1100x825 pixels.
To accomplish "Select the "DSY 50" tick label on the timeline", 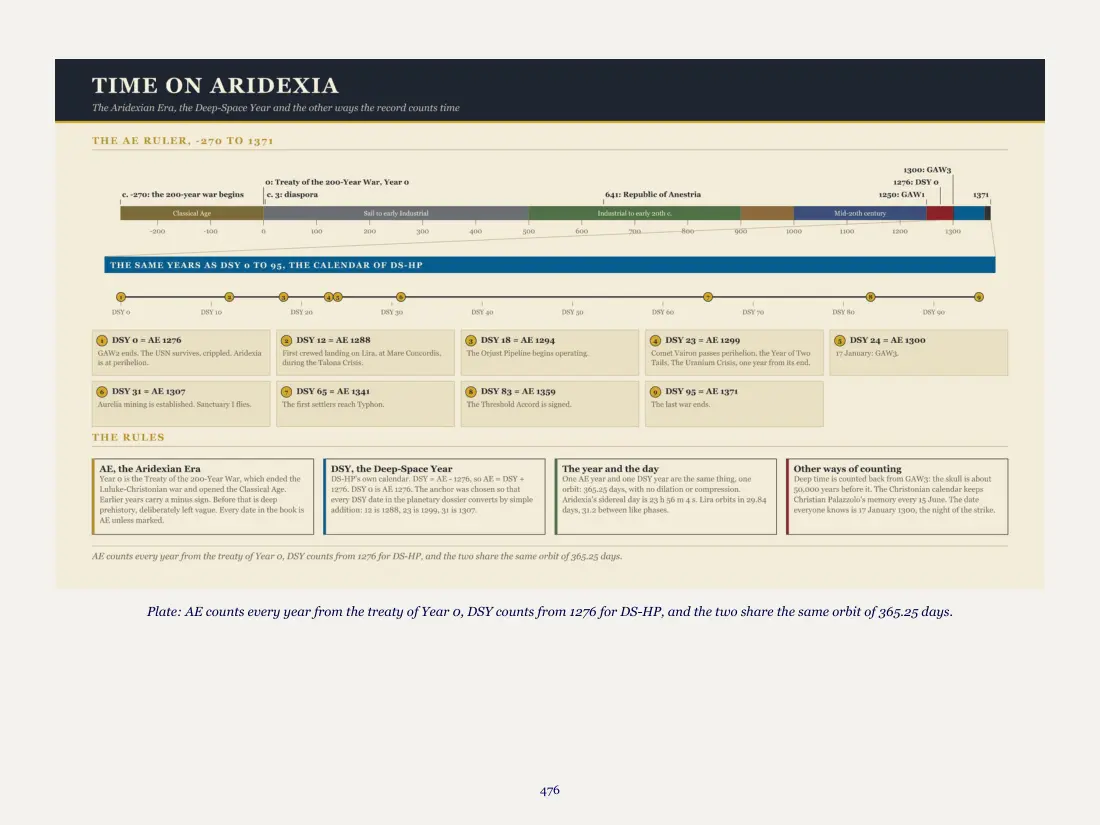I will click(x=572, y=312).
